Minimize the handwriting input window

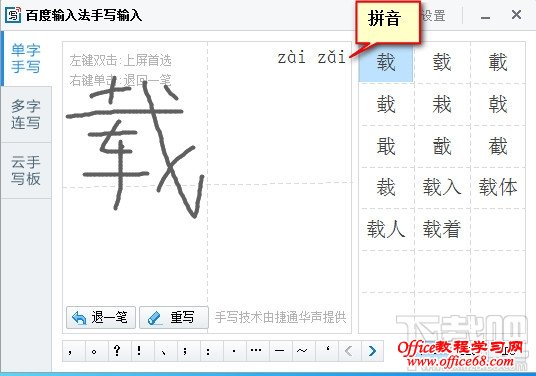485,16
